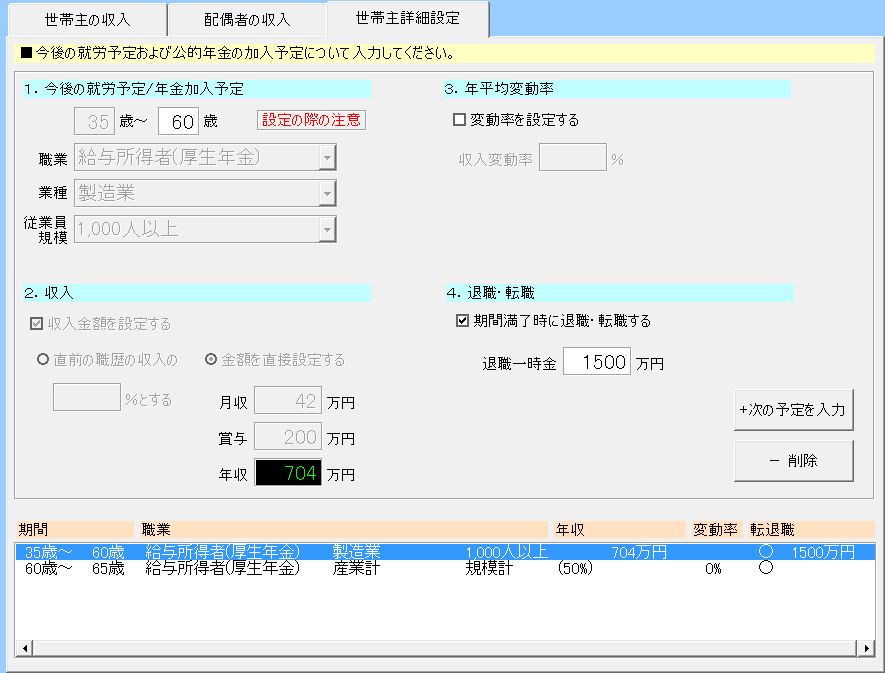Switch to the 世帯主の収入 tab
The width and height of the screenshot is (885, 673).
pyautogui.click(x=88, y=20)
